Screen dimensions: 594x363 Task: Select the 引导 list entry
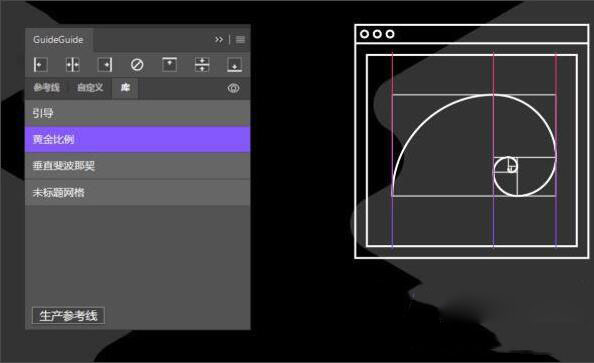point(138,113)
